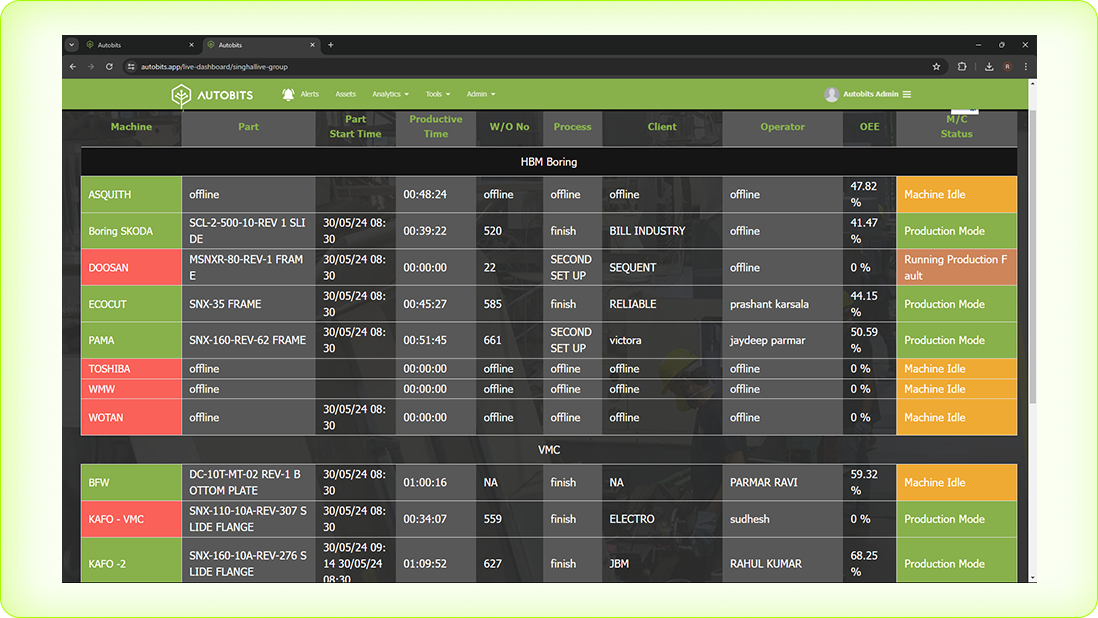This screenshot has width=1098, height=618.
Task: Click the Client column header
Action: 662,127
